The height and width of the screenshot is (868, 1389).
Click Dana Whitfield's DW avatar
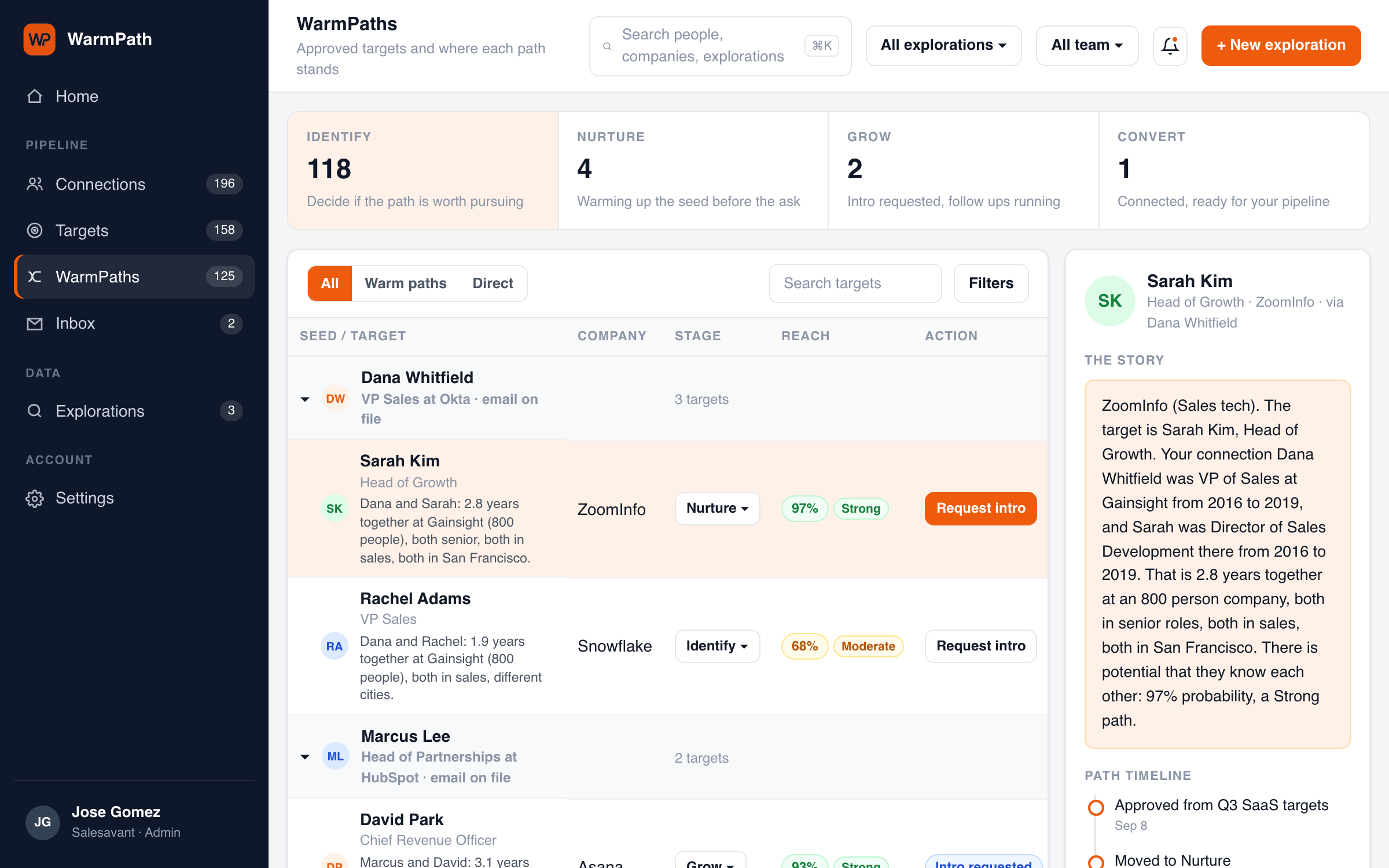click(x=335, y=399)
